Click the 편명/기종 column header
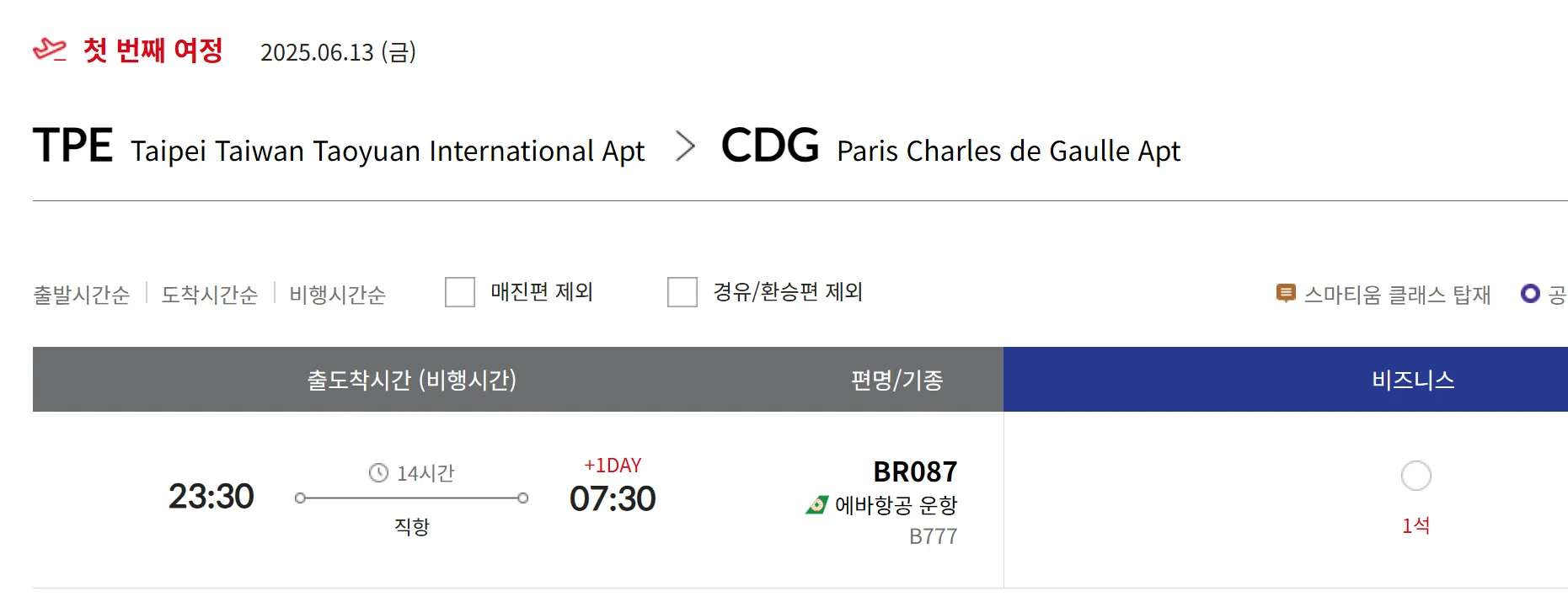The image size is (1568, 607). click(896, 380)
